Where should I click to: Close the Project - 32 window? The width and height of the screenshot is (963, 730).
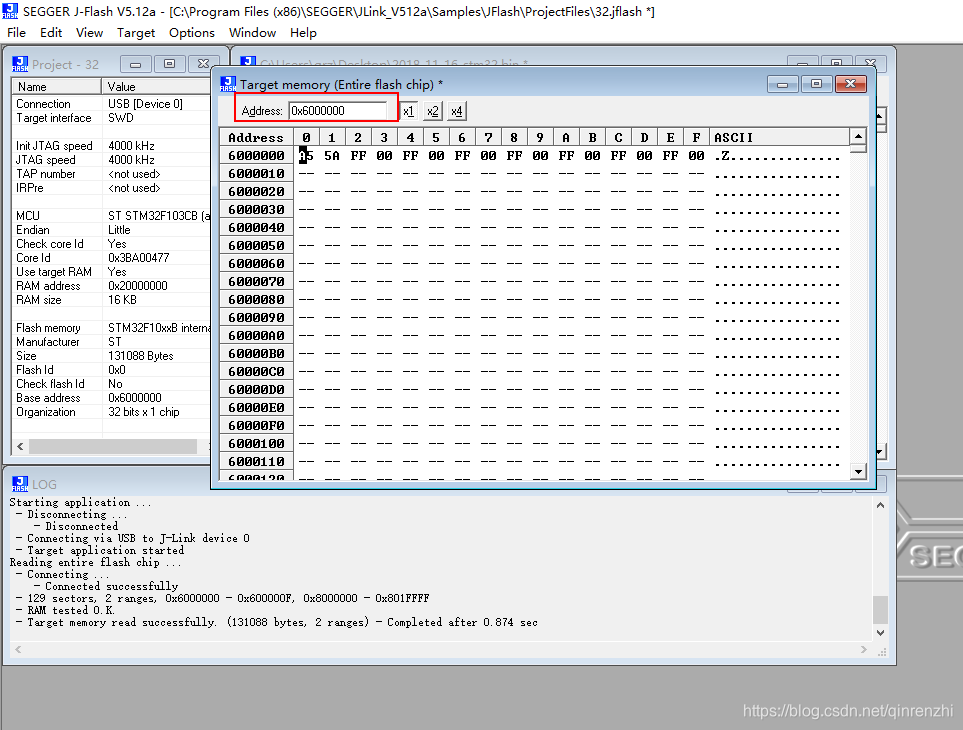point(203,64)
